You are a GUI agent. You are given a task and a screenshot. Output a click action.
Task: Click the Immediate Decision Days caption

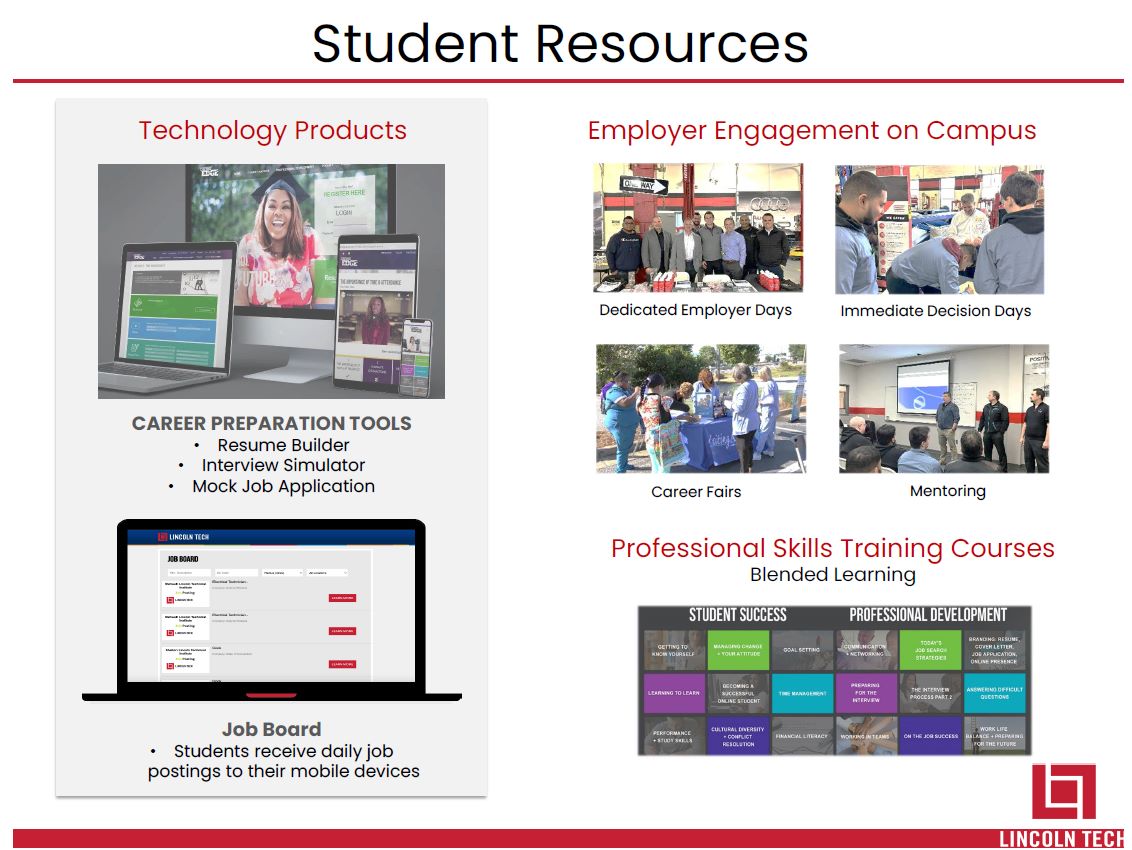pyautogui.click(x=936, y=311)
